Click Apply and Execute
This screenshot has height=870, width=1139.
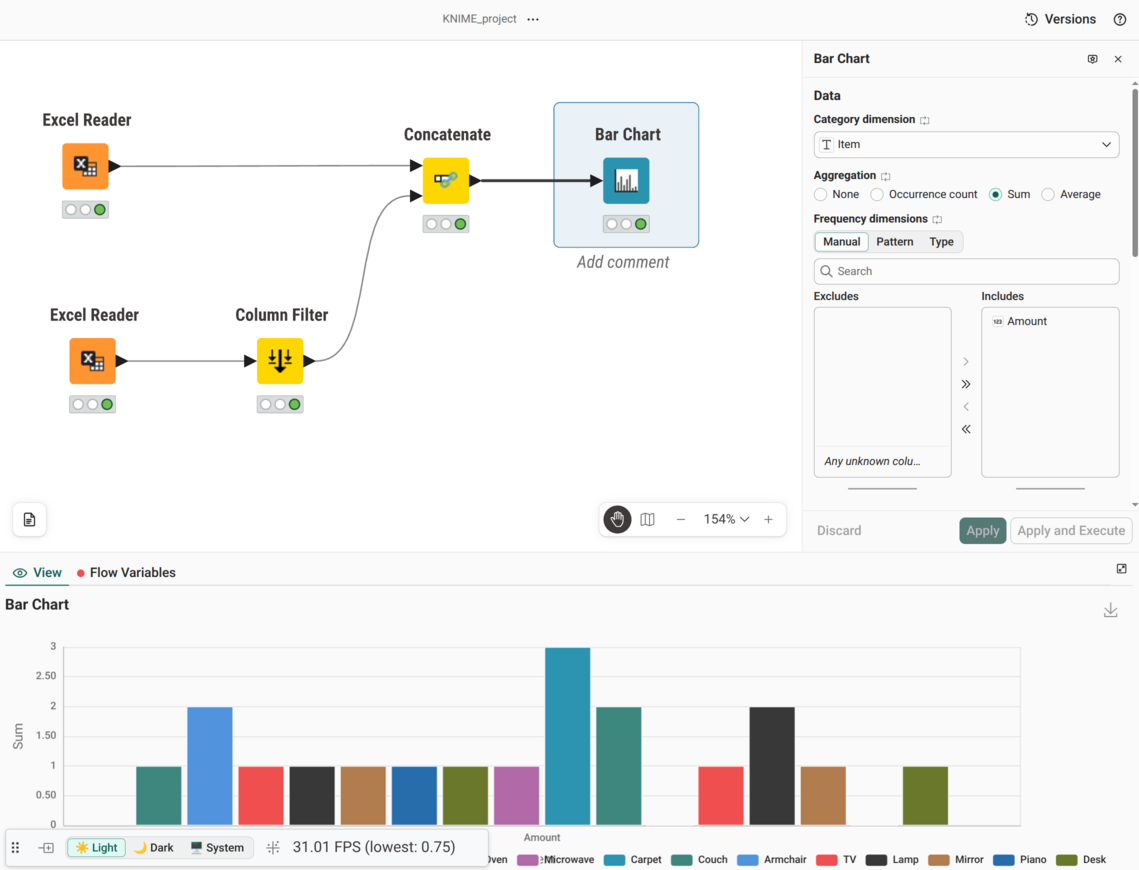point(1071,531)
